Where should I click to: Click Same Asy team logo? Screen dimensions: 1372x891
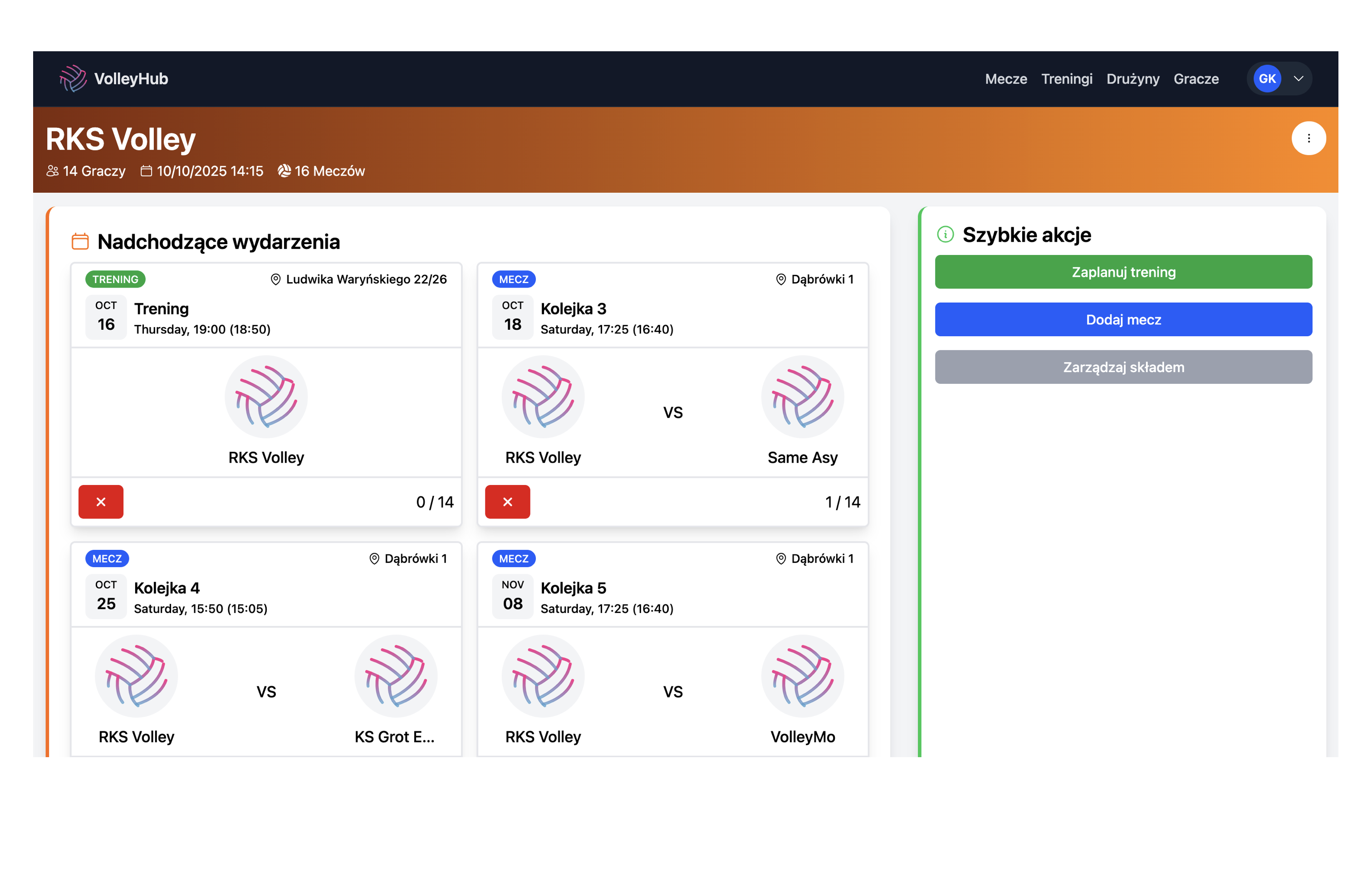coord(802,397)
